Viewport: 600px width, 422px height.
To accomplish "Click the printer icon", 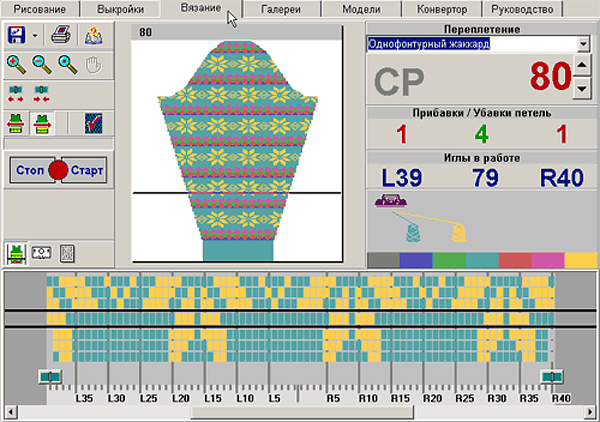I will (x=62, y=36).
